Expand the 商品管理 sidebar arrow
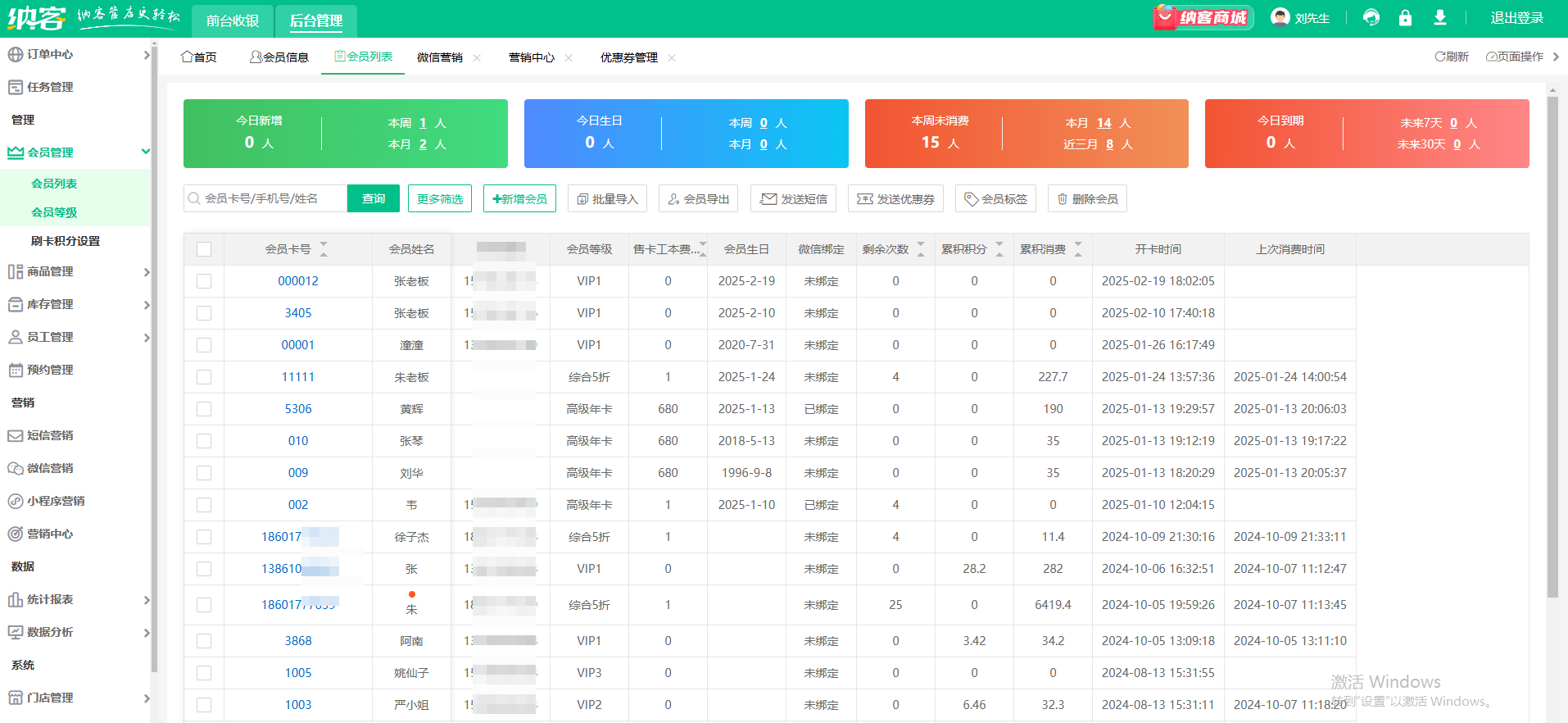The height and width of the screenshot is (723, 1568). (147, 272)
